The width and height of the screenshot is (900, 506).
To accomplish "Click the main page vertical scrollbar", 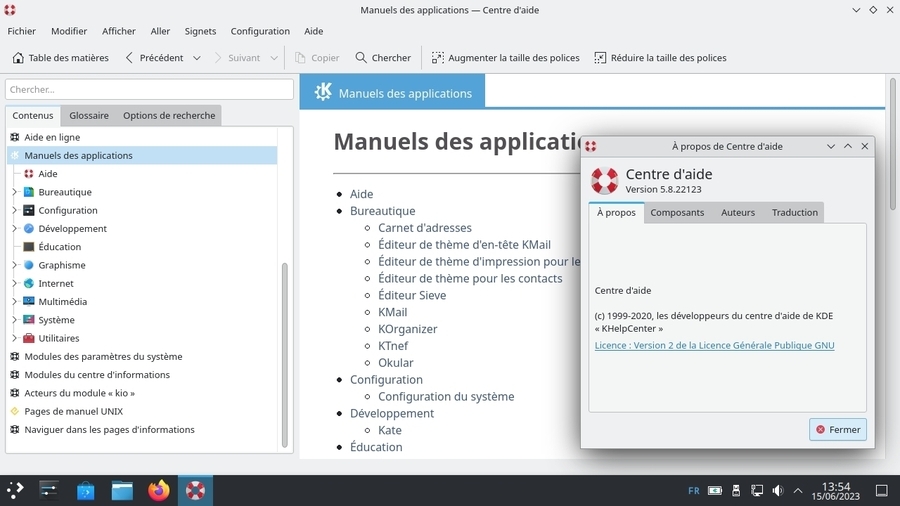I will tap(893, 143).
